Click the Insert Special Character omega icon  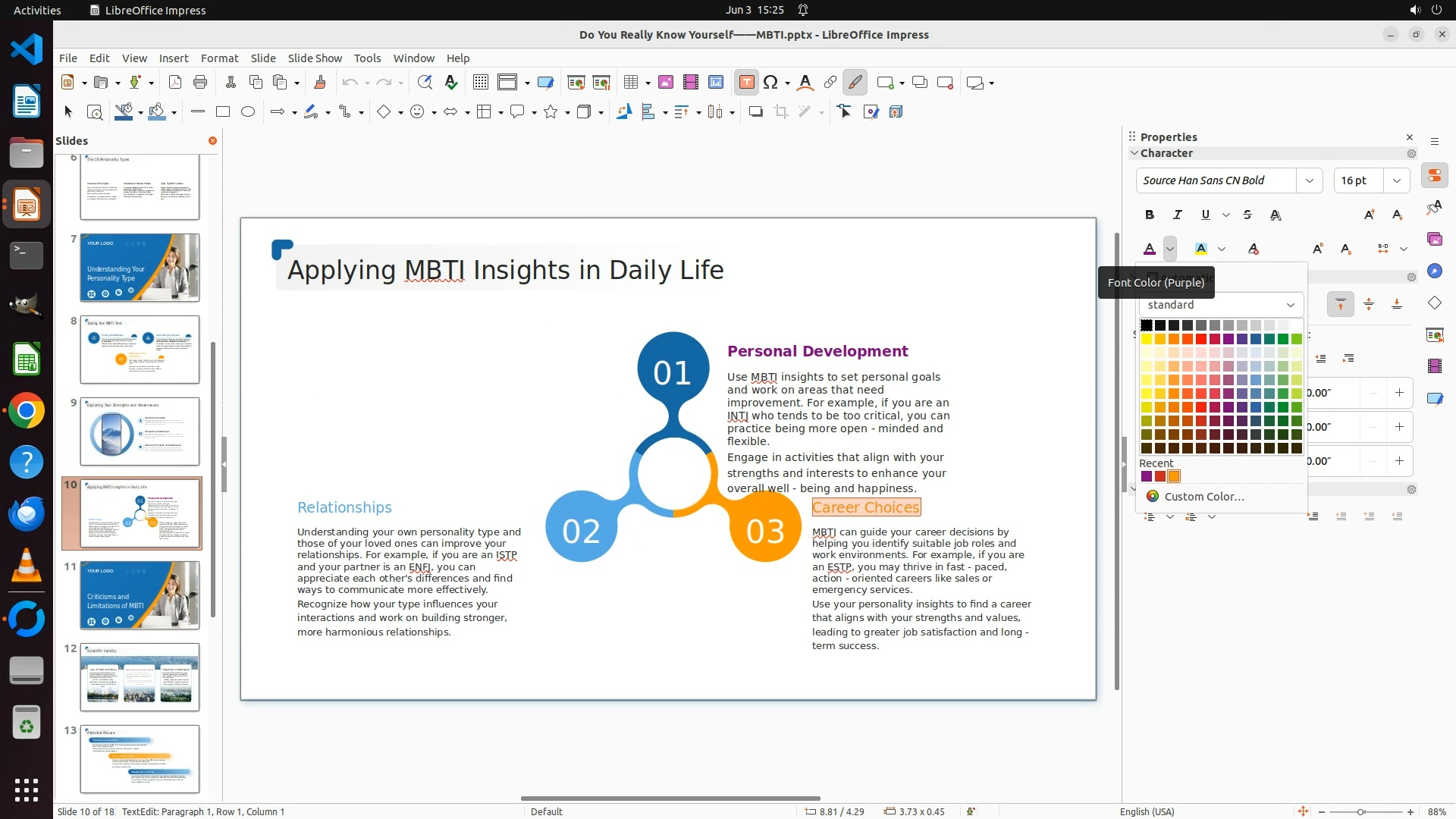click(770, 83)
